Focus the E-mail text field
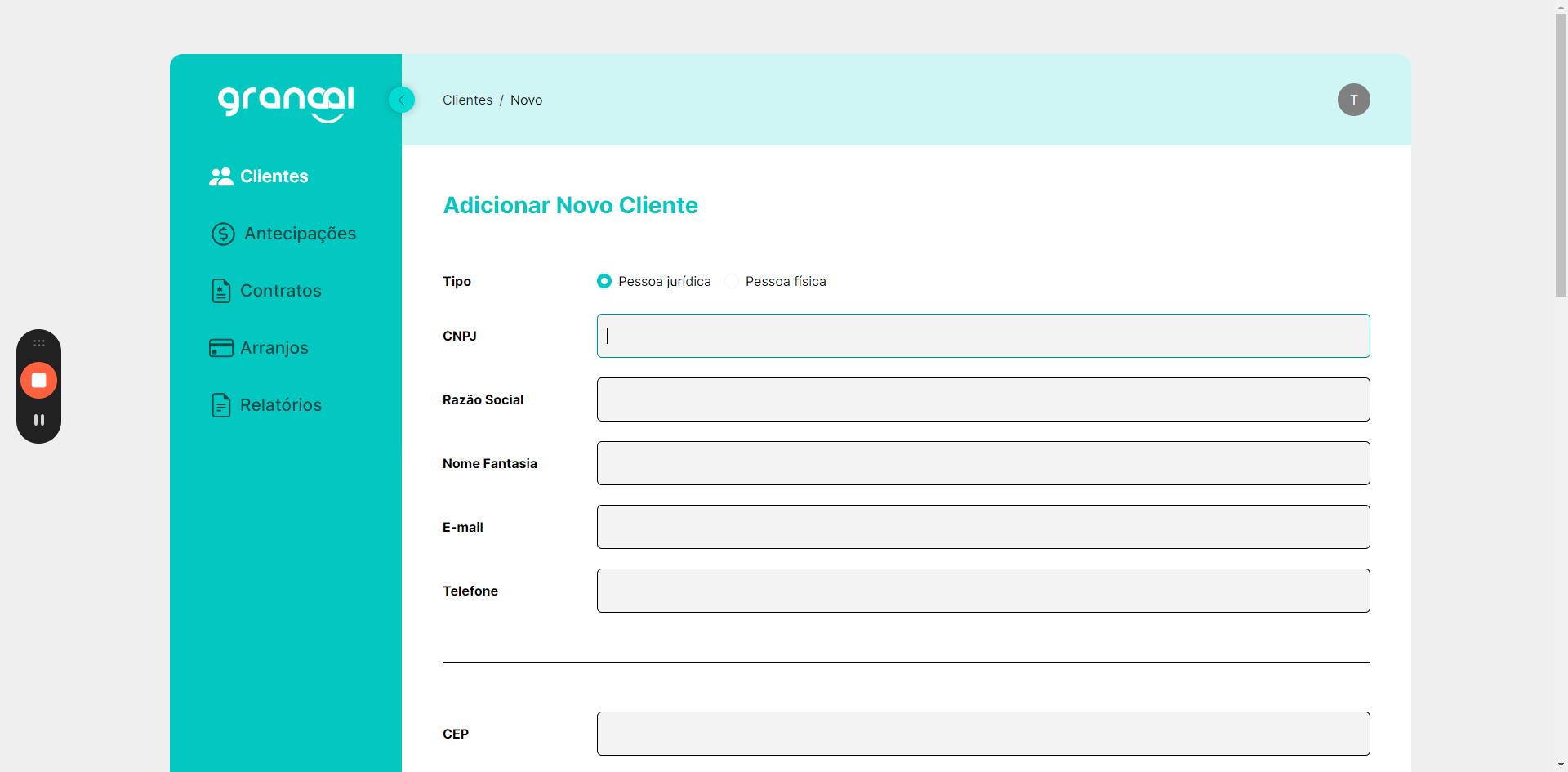This screenshot has width=1568, height=772. point(983,527)
